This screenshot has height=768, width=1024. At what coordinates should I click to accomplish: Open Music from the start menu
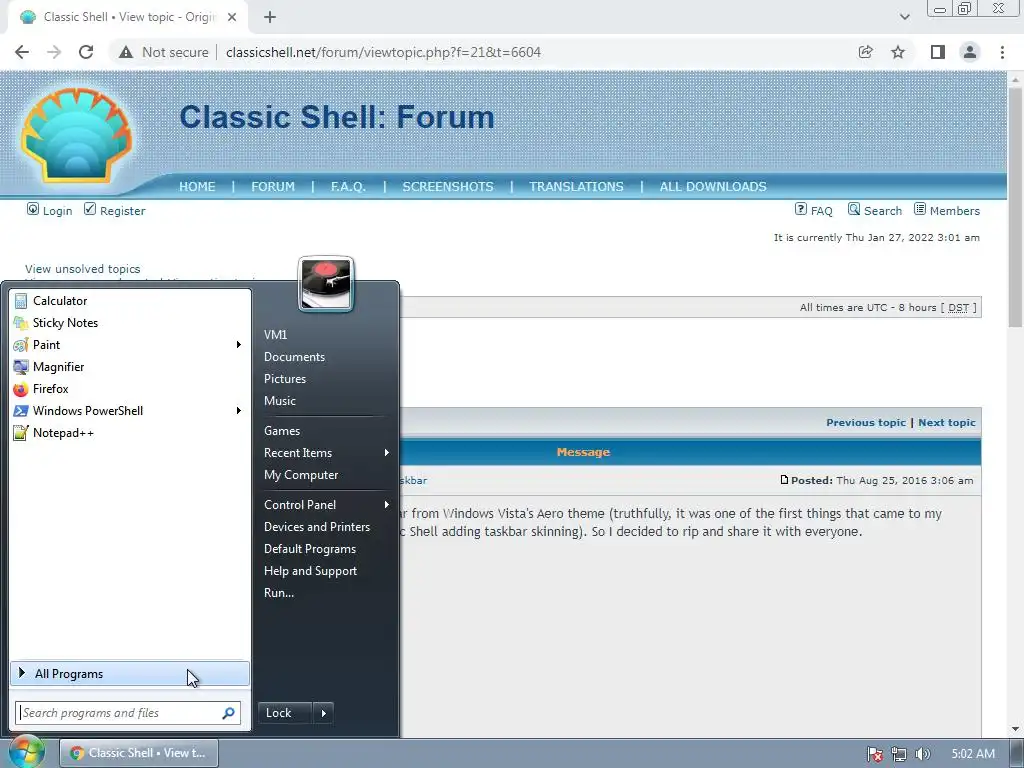280,401
